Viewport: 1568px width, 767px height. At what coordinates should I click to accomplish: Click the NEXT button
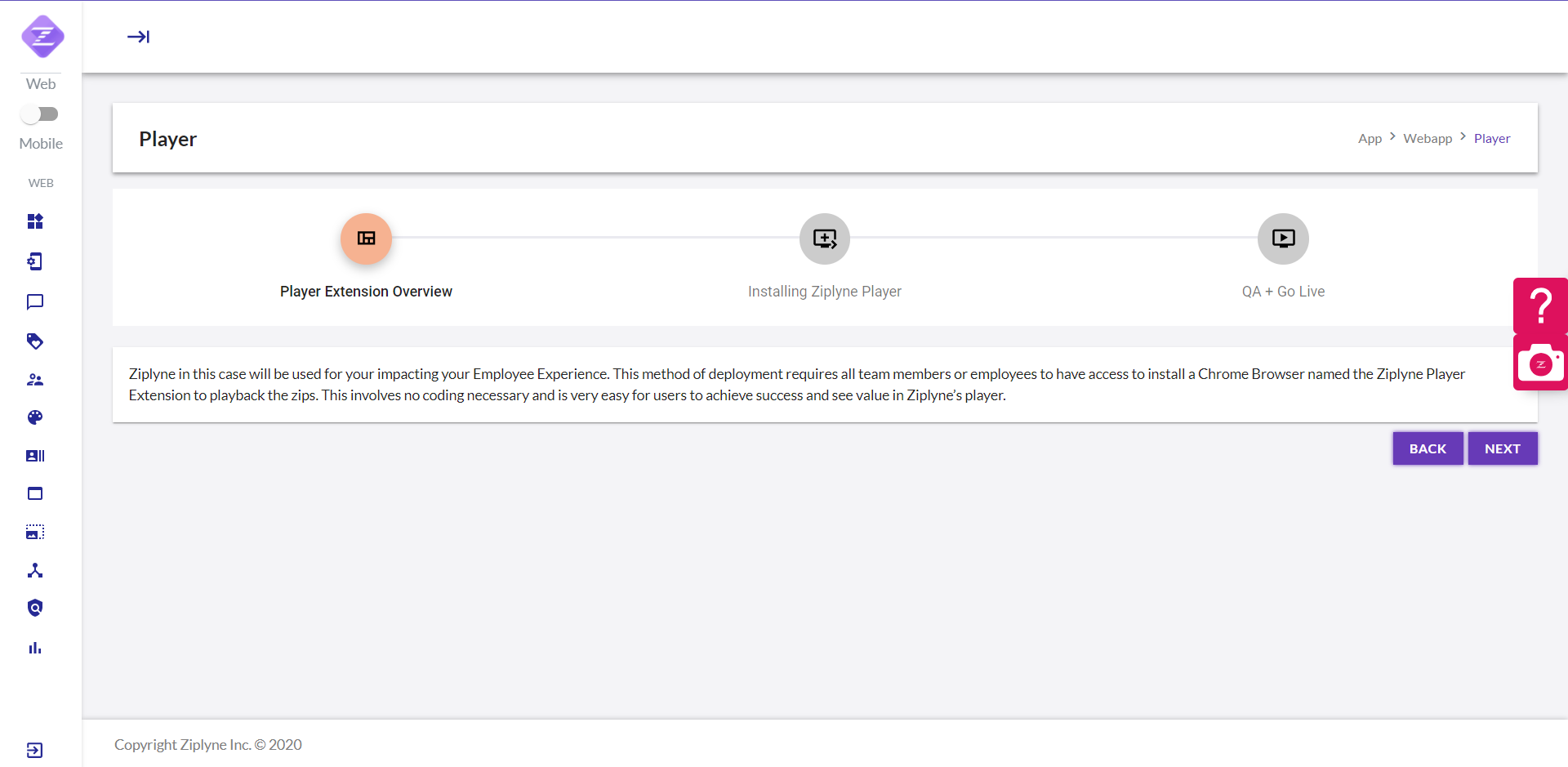[x=1503, y=448]
